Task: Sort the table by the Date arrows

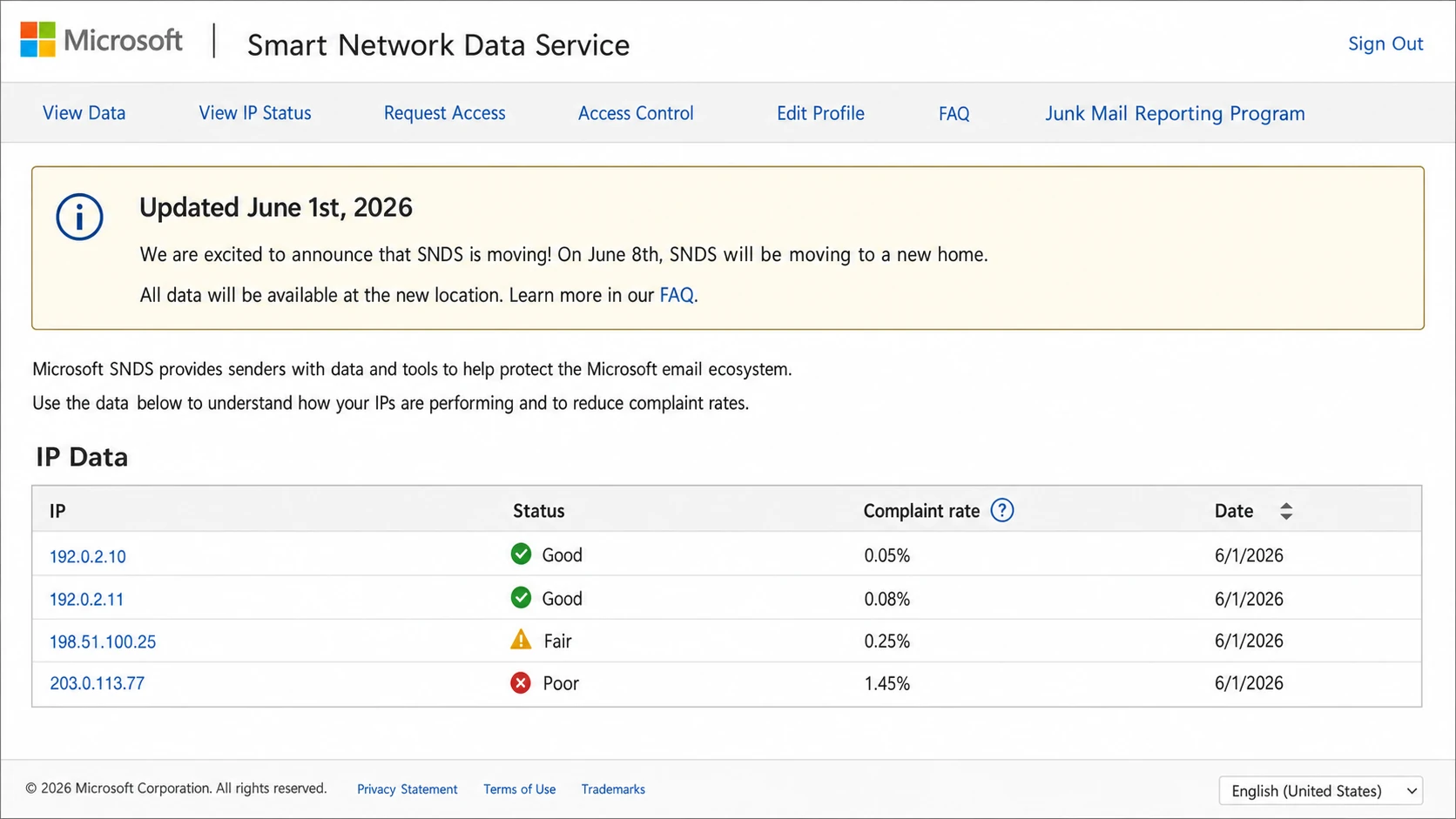Action: coord(1286,512)
